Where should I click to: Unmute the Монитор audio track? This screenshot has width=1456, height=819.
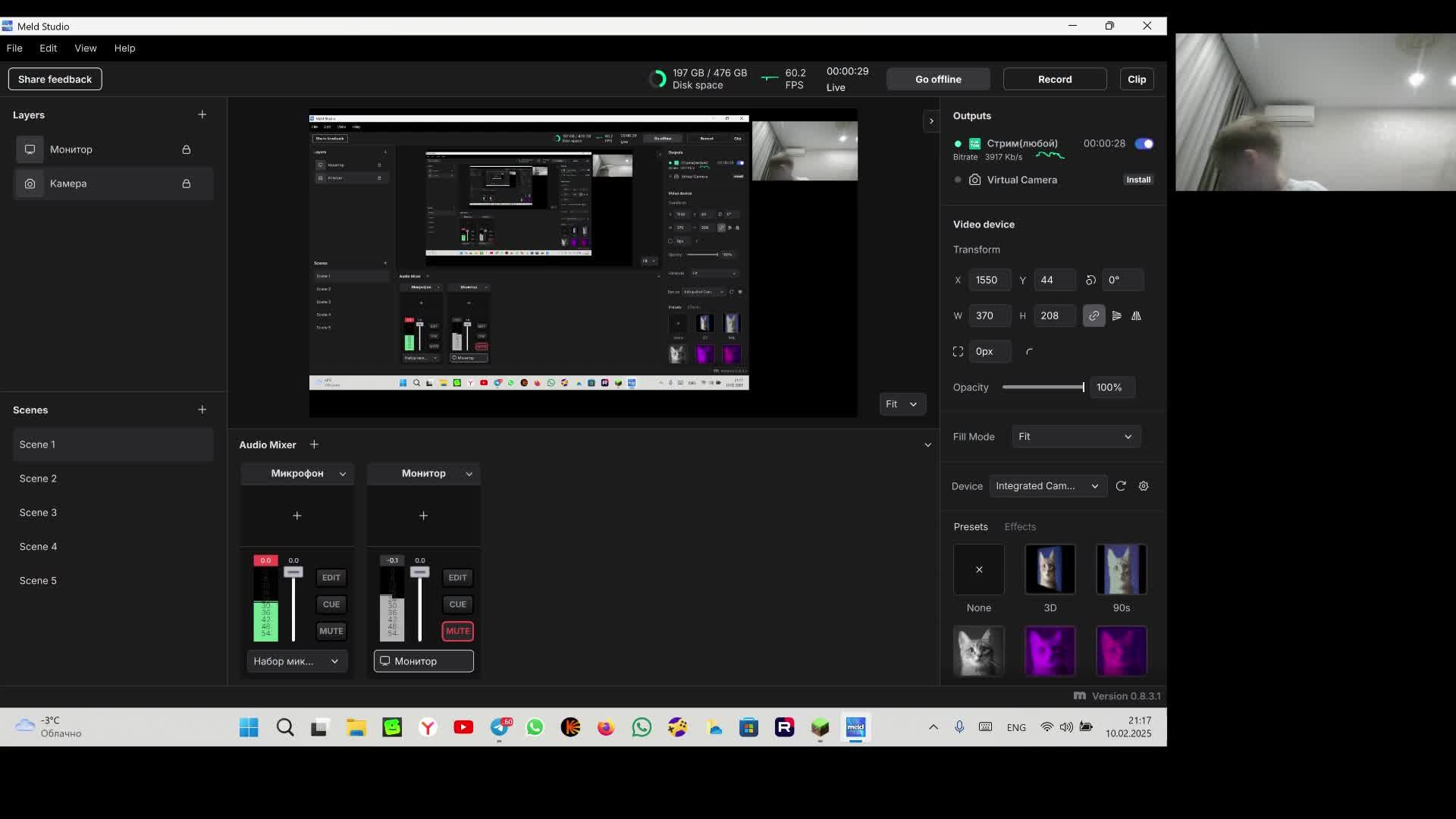pos(457,631)
